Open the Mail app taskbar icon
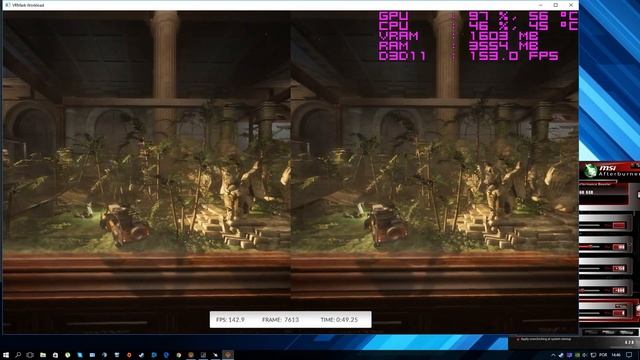The image size is (640, 360). 92,355
